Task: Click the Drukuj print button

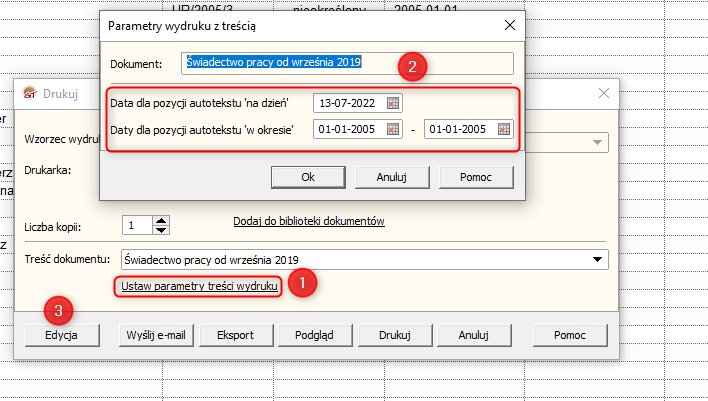Action: point(395,335)
